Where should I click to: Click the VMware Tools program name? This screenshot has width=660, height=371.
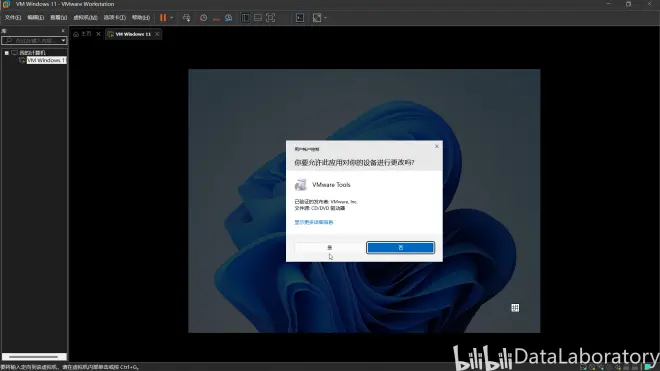pos(331,185)
